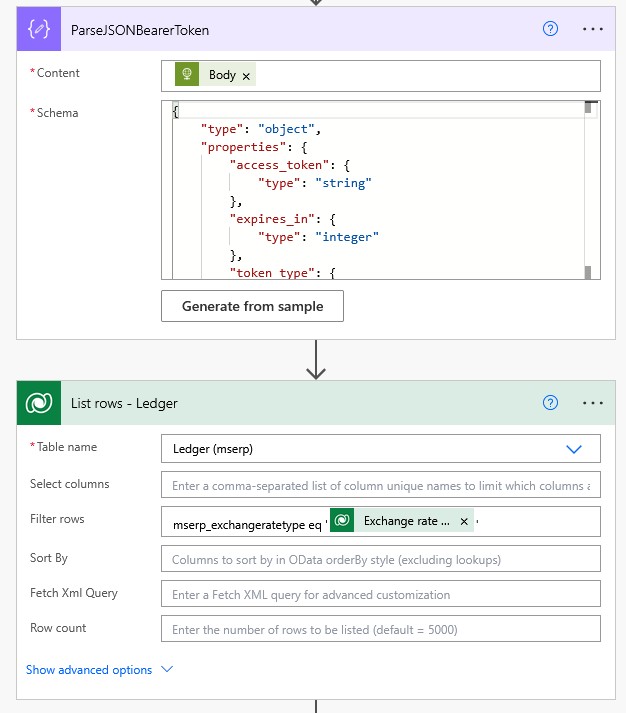The height and width of the screenshot is (713, 626).
Task: Expand Show advanced options
Action: 100,670
